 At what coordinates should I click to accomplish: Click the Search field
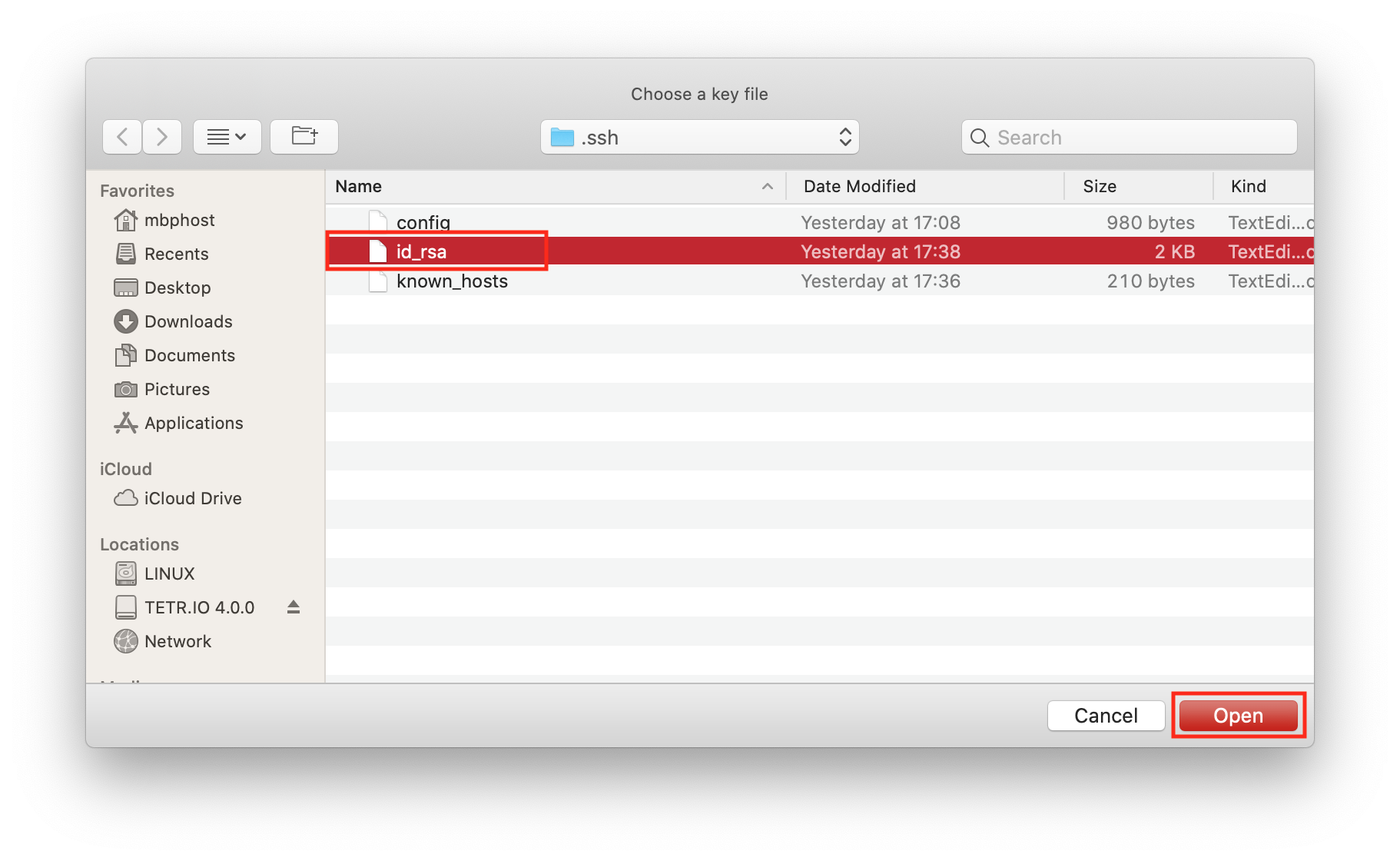click(1130, 137)
